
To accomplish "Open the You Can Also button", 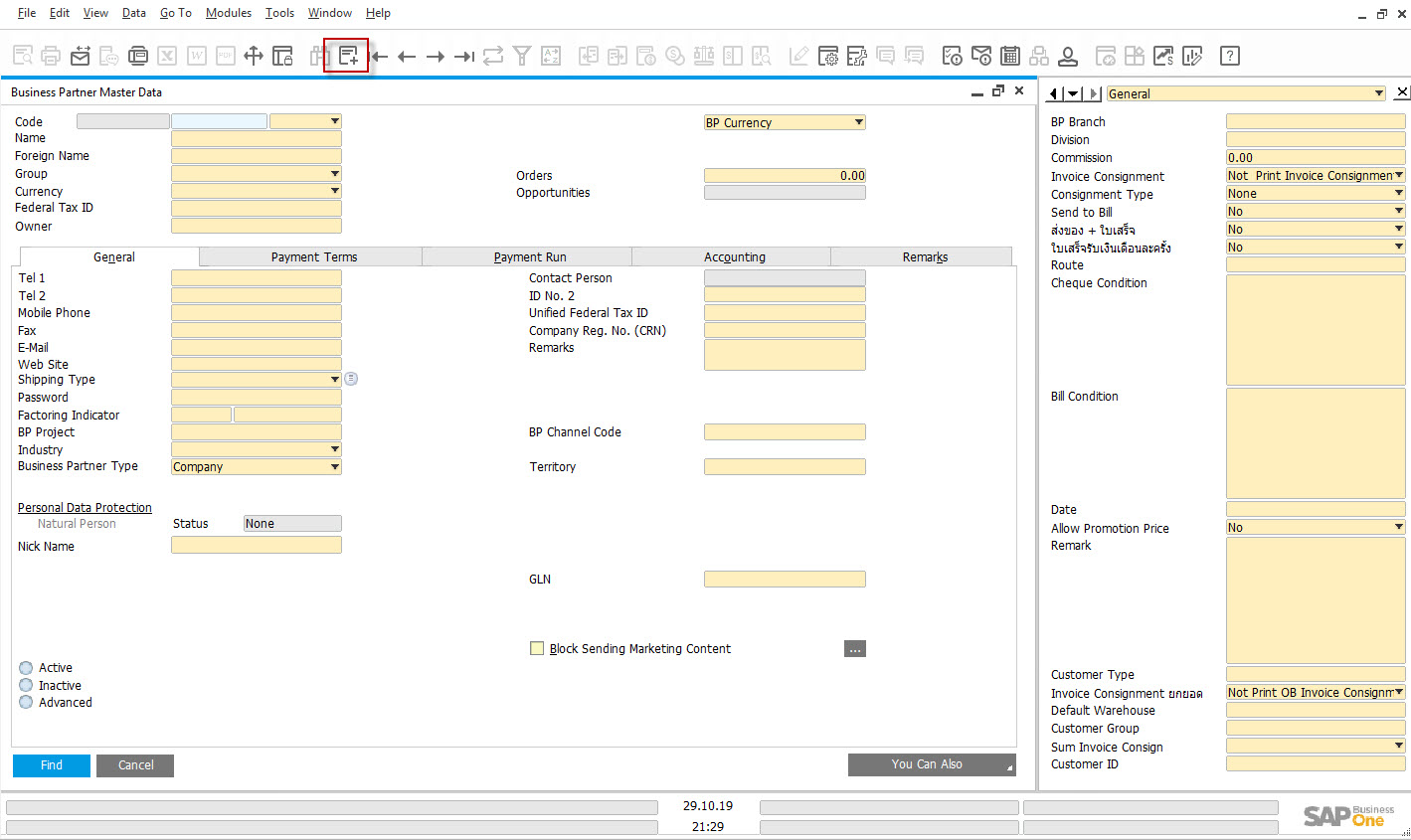I will coord(932,764).
